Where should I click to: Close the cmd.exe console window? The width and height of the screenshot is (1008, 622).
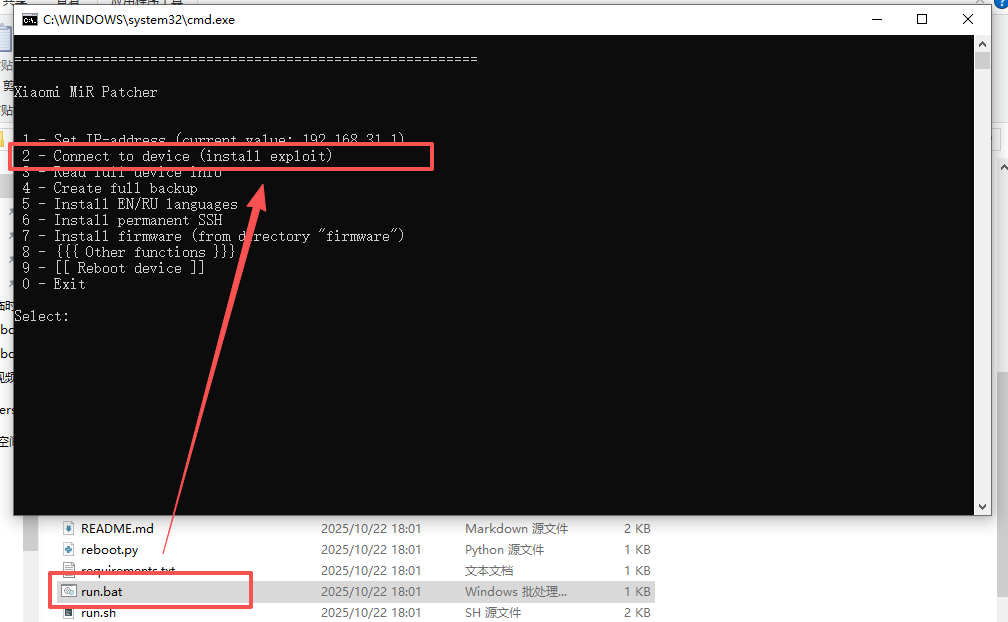tap(968, 20)
